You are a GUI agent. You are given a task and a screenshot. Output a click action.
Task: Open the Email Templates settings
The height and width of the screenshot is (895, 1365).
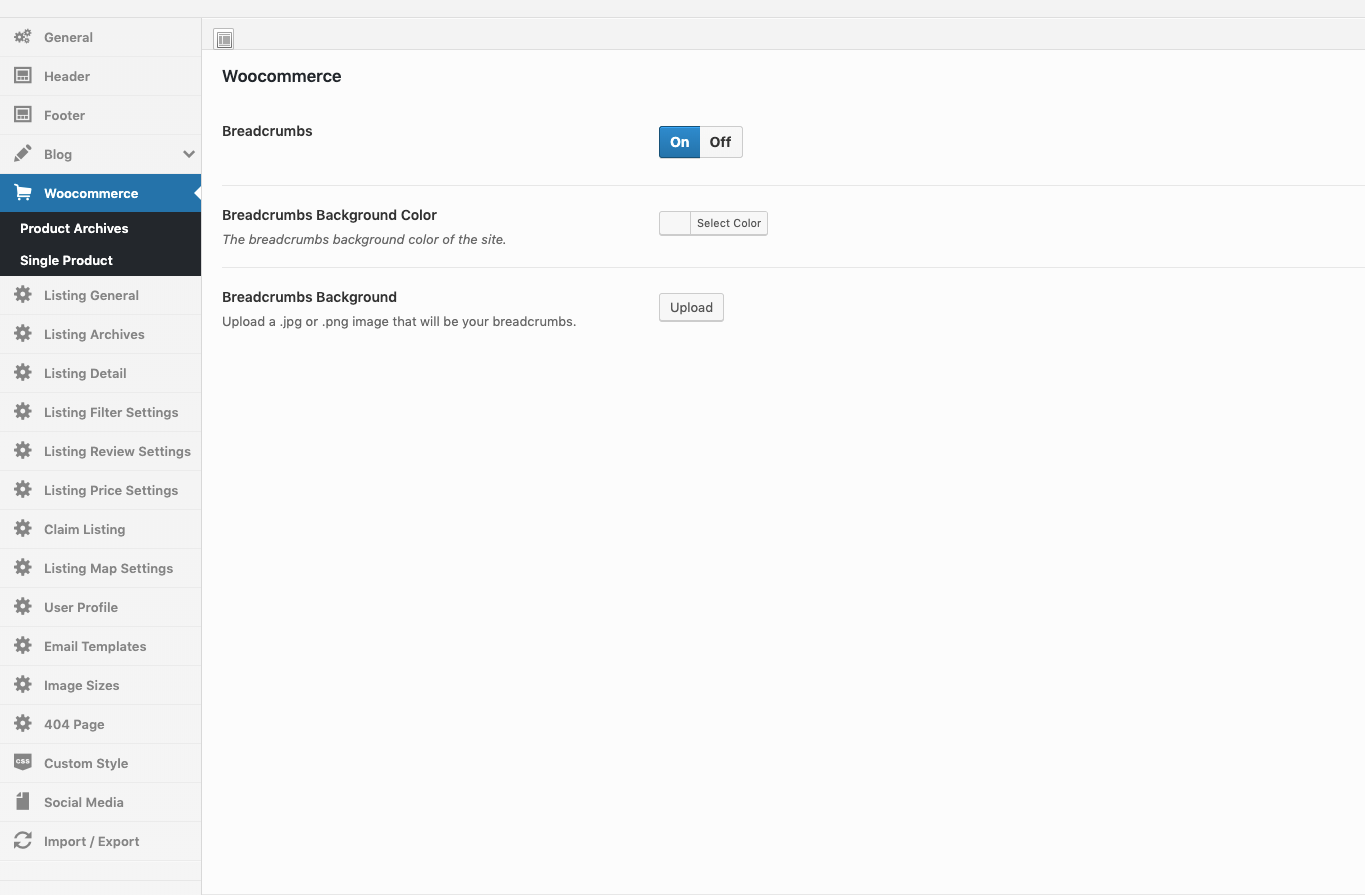[x=95, y=646]
